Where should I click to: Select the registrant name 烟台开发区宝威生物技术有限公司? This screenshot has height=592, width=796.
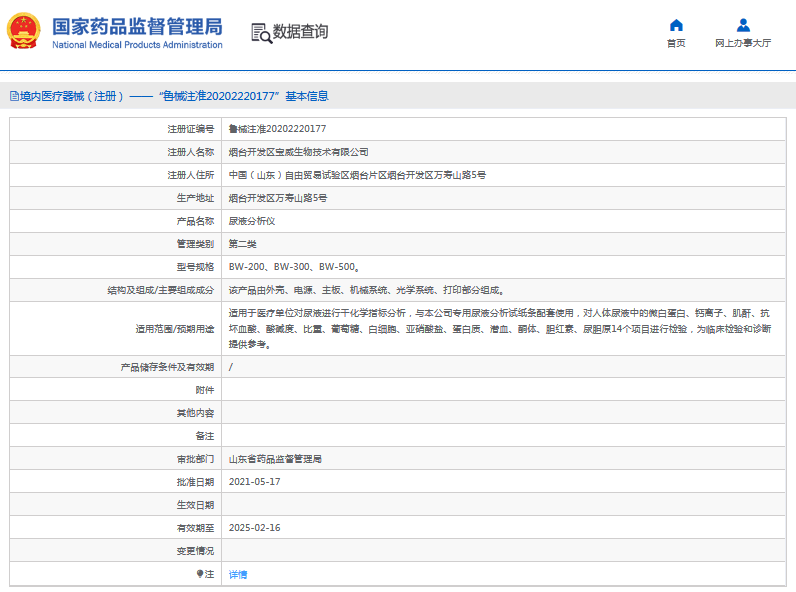(x=298, y=152)
